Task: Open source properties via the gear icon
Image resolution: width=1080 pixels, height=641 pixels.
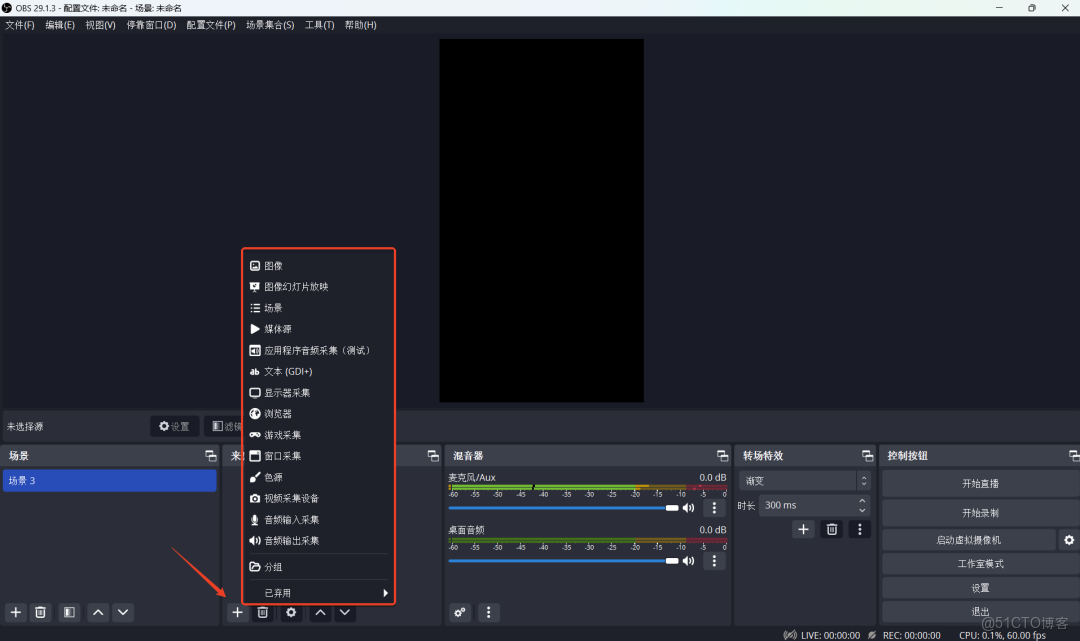Action: (x=290, y=612)
